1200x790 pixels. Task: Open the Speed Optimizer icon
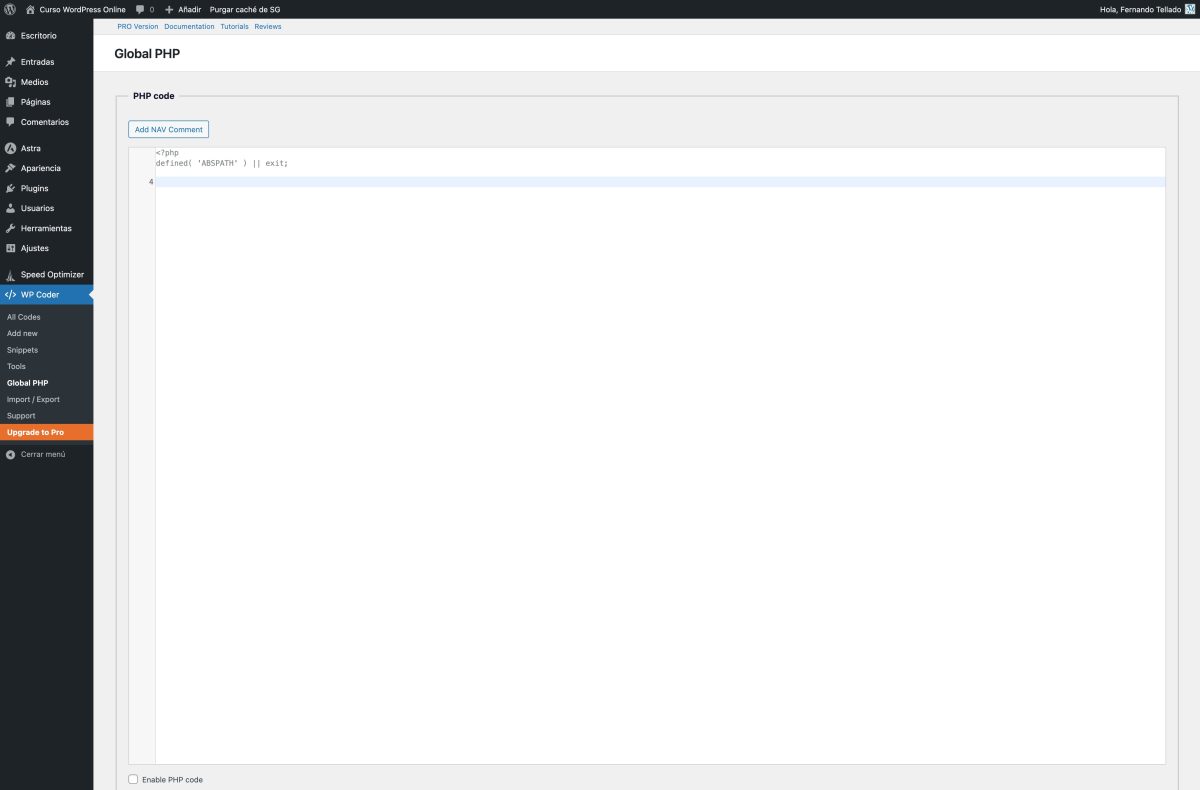10,275
